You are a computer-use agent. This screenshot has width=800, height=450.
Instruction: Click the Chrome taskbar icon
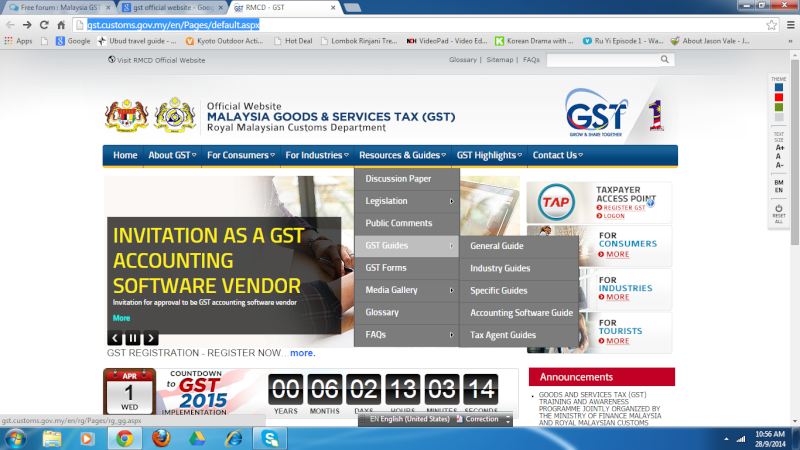(x=124, y=439)
